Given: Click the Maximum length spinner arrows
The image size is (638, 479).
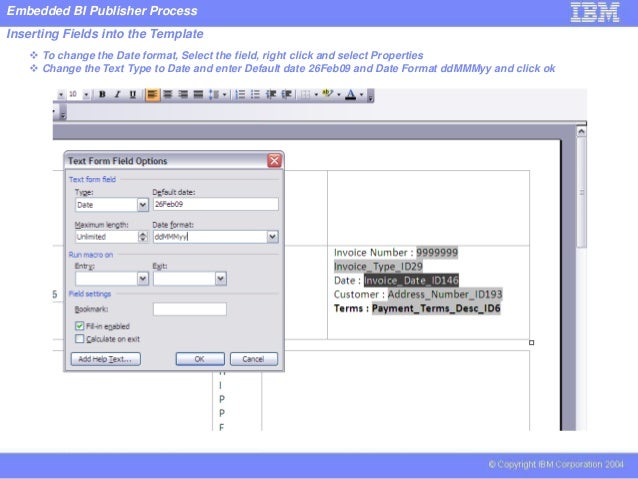Looking at the screenshot, I should pyautogui.click(x=143, y=237).
